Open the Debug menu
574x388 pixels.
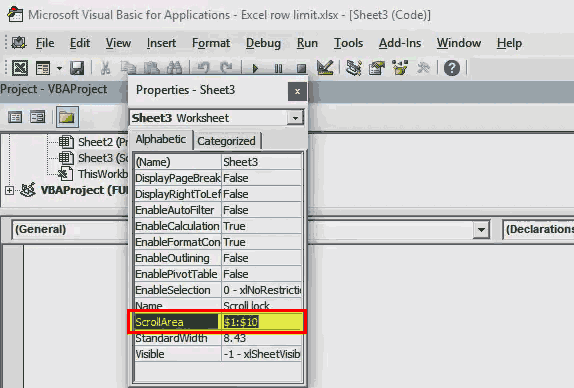[x=263, y=43]
